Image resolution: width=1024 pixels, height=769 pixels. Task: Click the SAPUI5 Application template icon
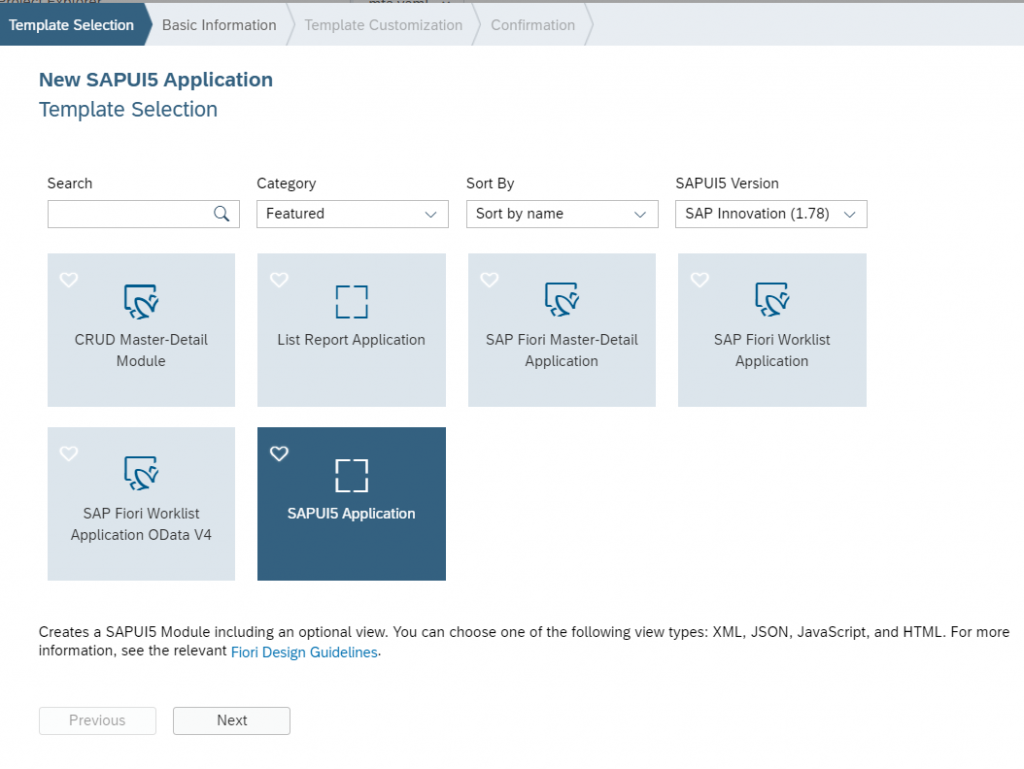pyautogui.click(x=351, y=475)
